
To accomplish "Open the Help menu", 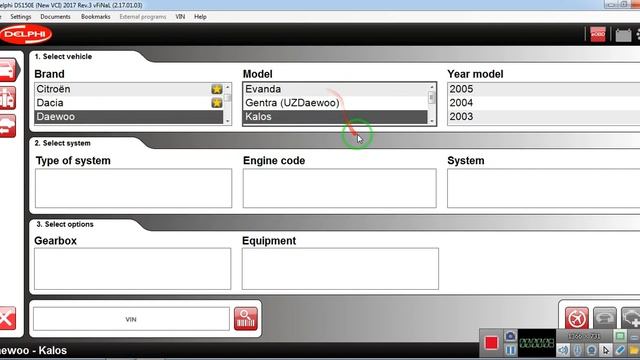I will pos(200,17).
